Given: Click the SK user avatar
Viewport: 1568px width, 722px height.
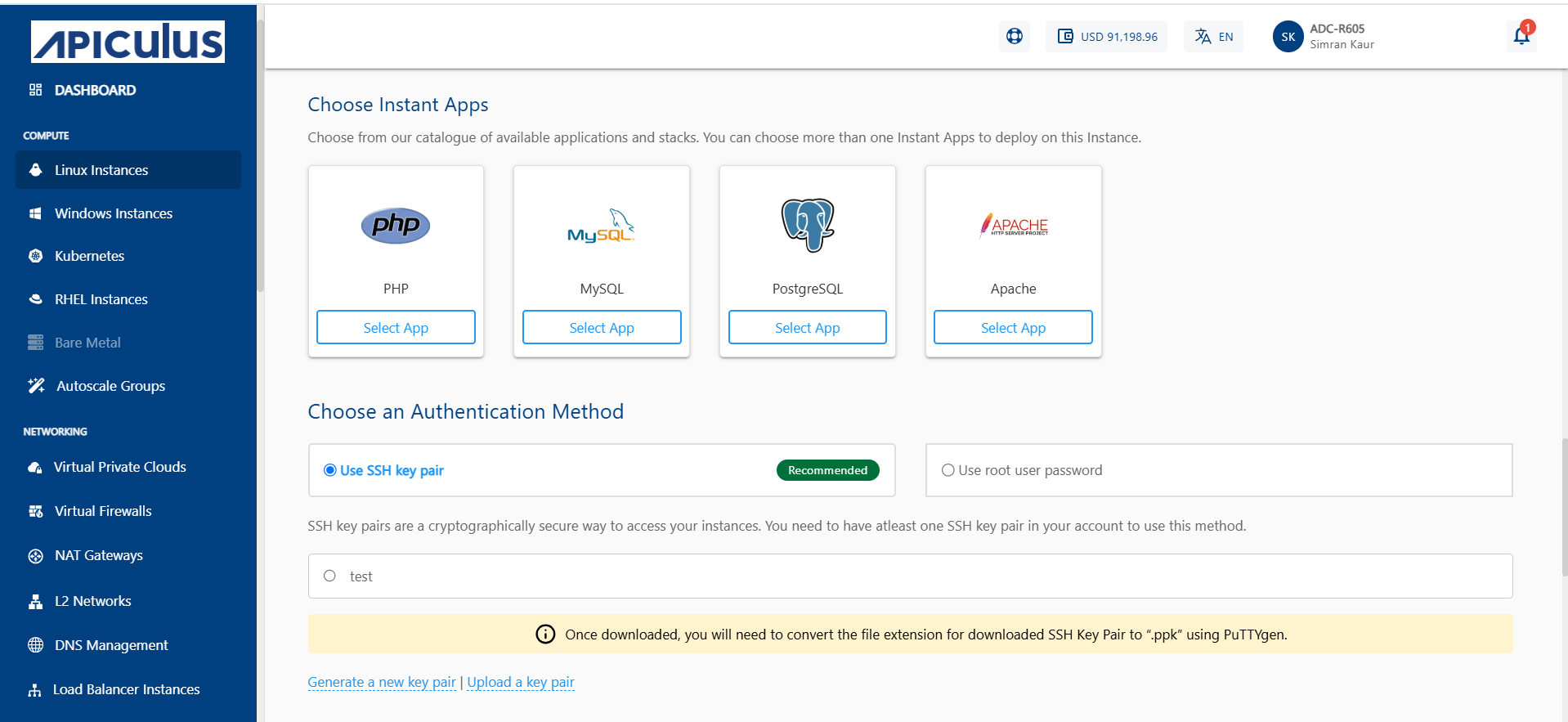Looking at the screenshot, I should 1288,37.
